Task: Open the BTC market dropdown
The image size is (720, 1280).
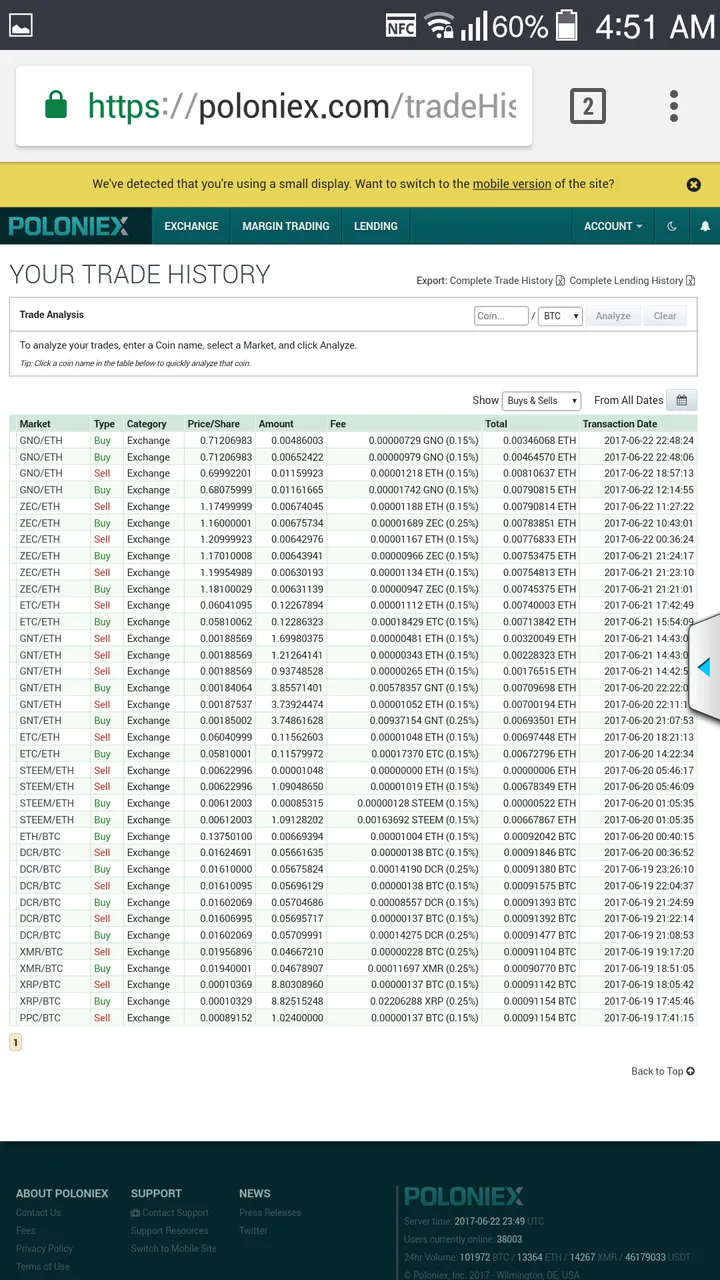Action: tap(560, 316)
